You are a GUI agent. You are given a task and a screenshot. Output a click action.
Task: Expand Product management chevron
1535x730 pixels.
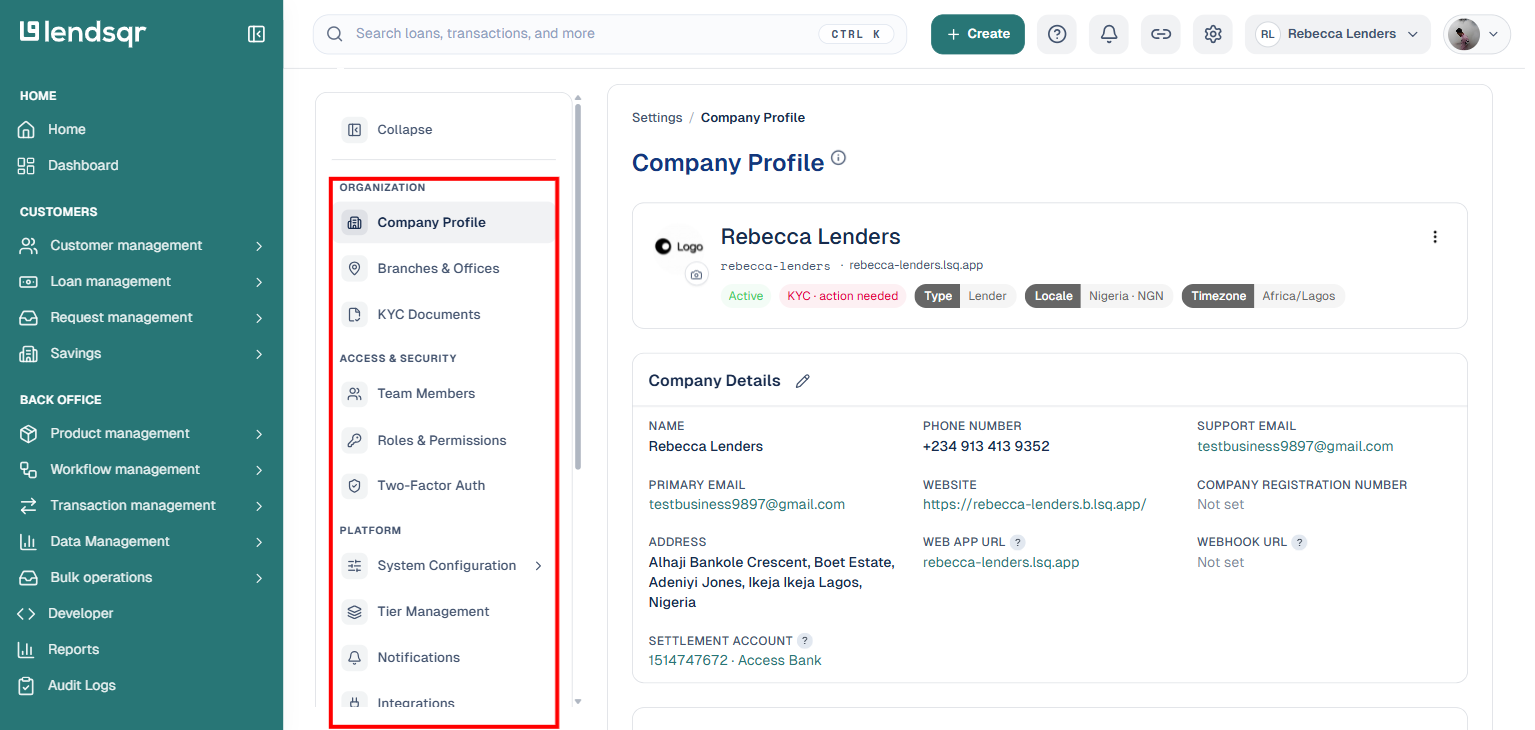259,434
